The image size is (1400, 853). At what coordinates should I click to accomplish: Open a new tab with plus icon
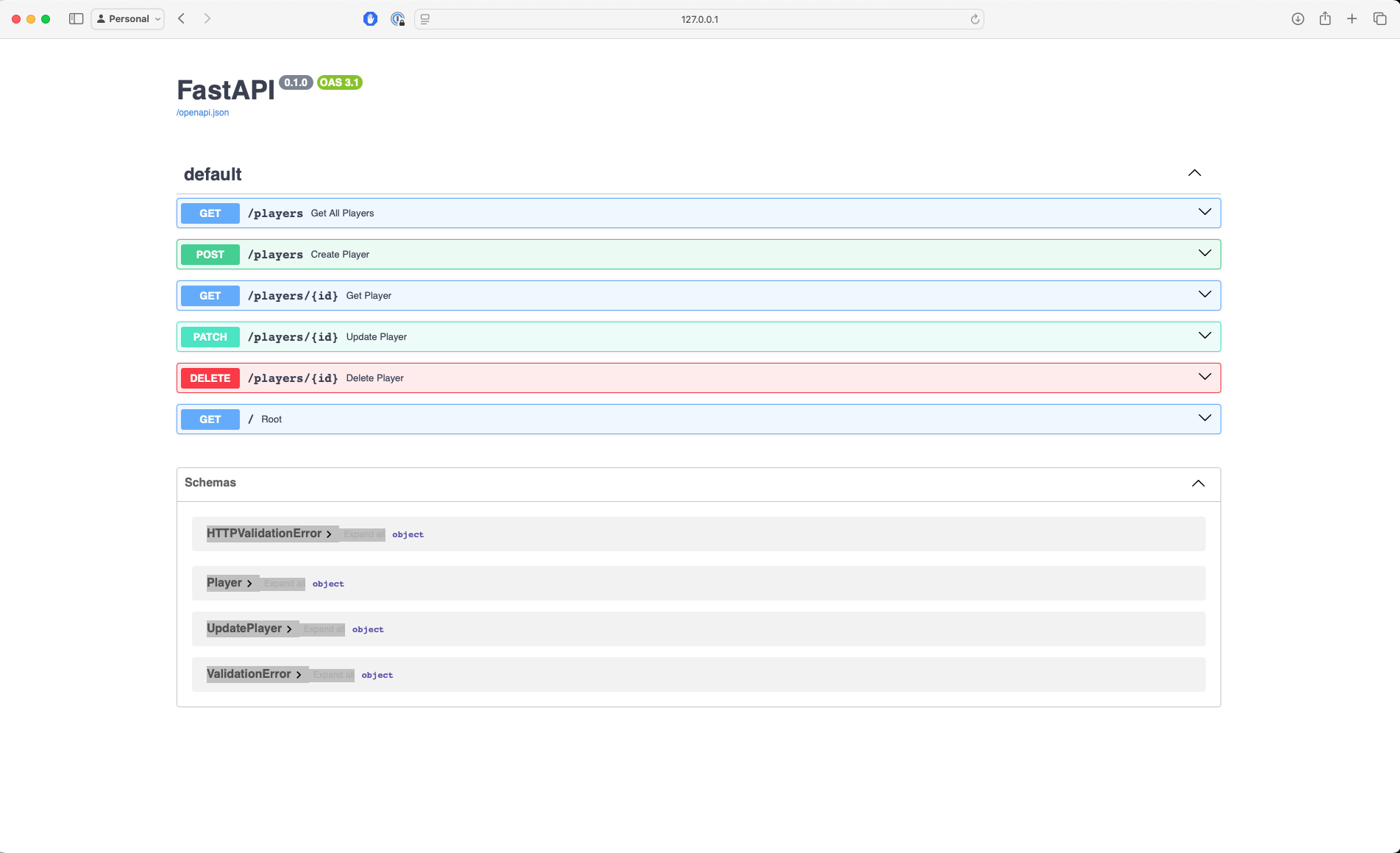(x=1352, y=19)
